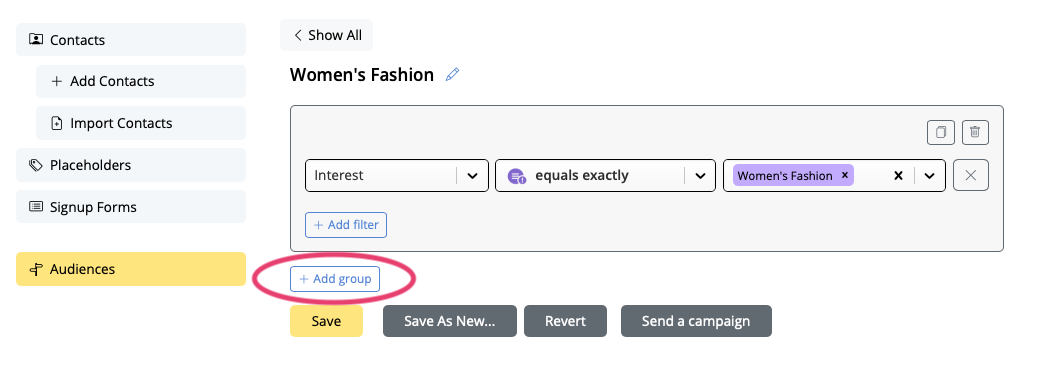Screen dimensions: 1037x377
Task: Click Send a campaign button
Action: point(696,321)
